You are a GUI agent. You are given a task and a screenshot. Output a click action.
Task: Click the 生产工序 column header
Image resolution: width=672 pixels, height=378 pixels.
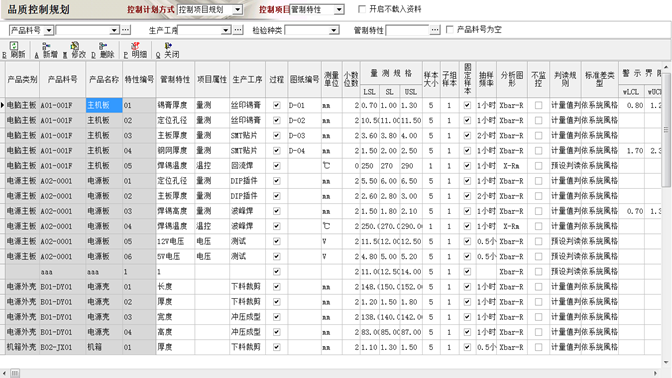click(247, 79)
